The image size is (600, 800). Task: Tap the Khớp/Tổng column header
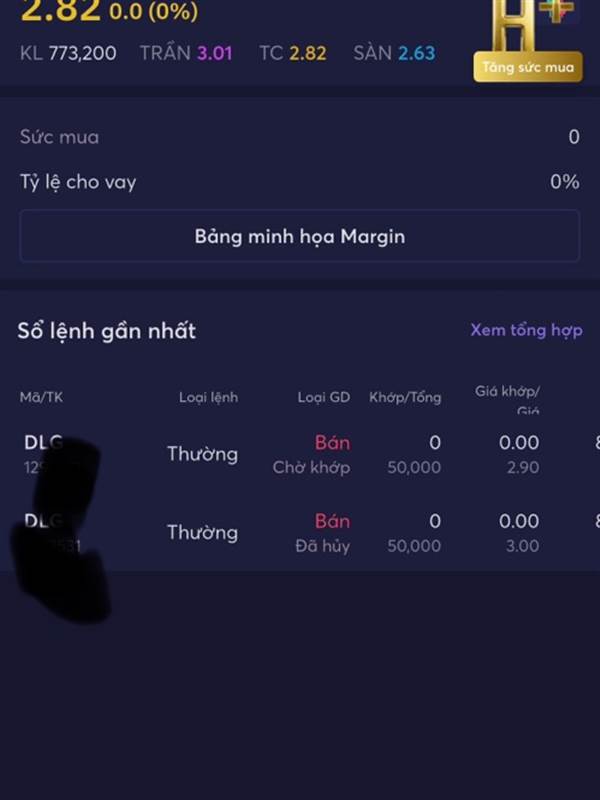[x=405, y=397]
